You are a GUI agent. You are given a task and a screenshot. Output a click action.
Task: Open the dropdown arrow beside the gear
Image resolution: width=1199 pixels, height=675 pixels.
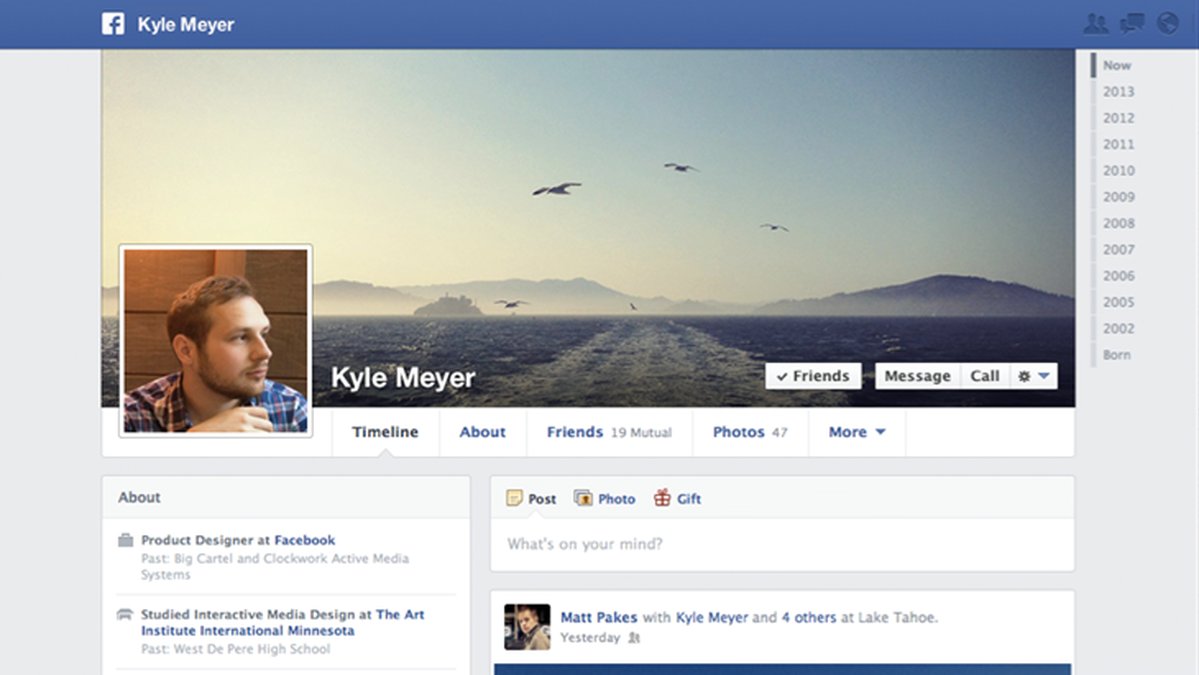coord(1044,376)
